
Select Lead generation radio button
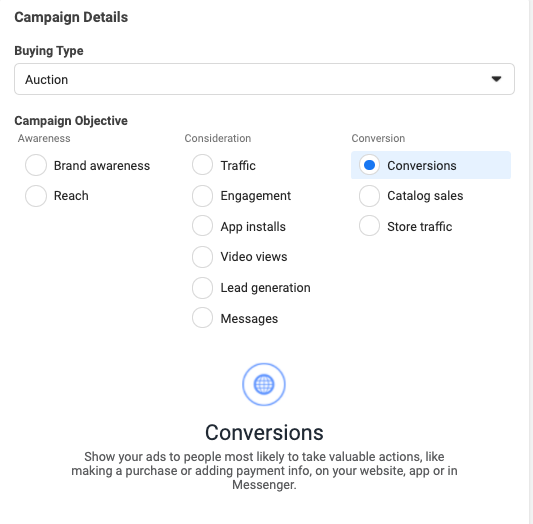point(202,287)
